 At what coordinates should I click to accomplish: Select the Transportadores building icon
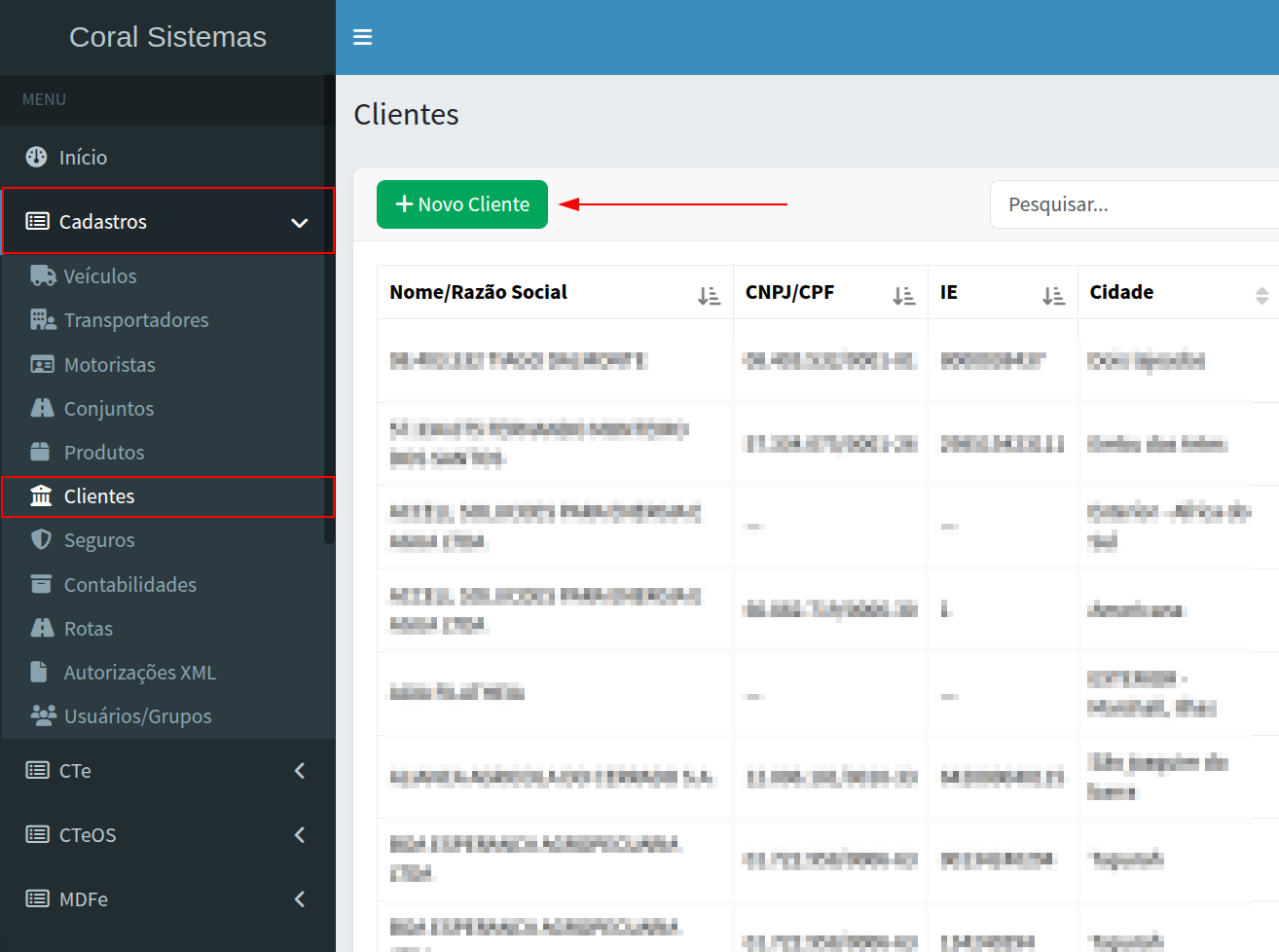(x=42, y=319)
